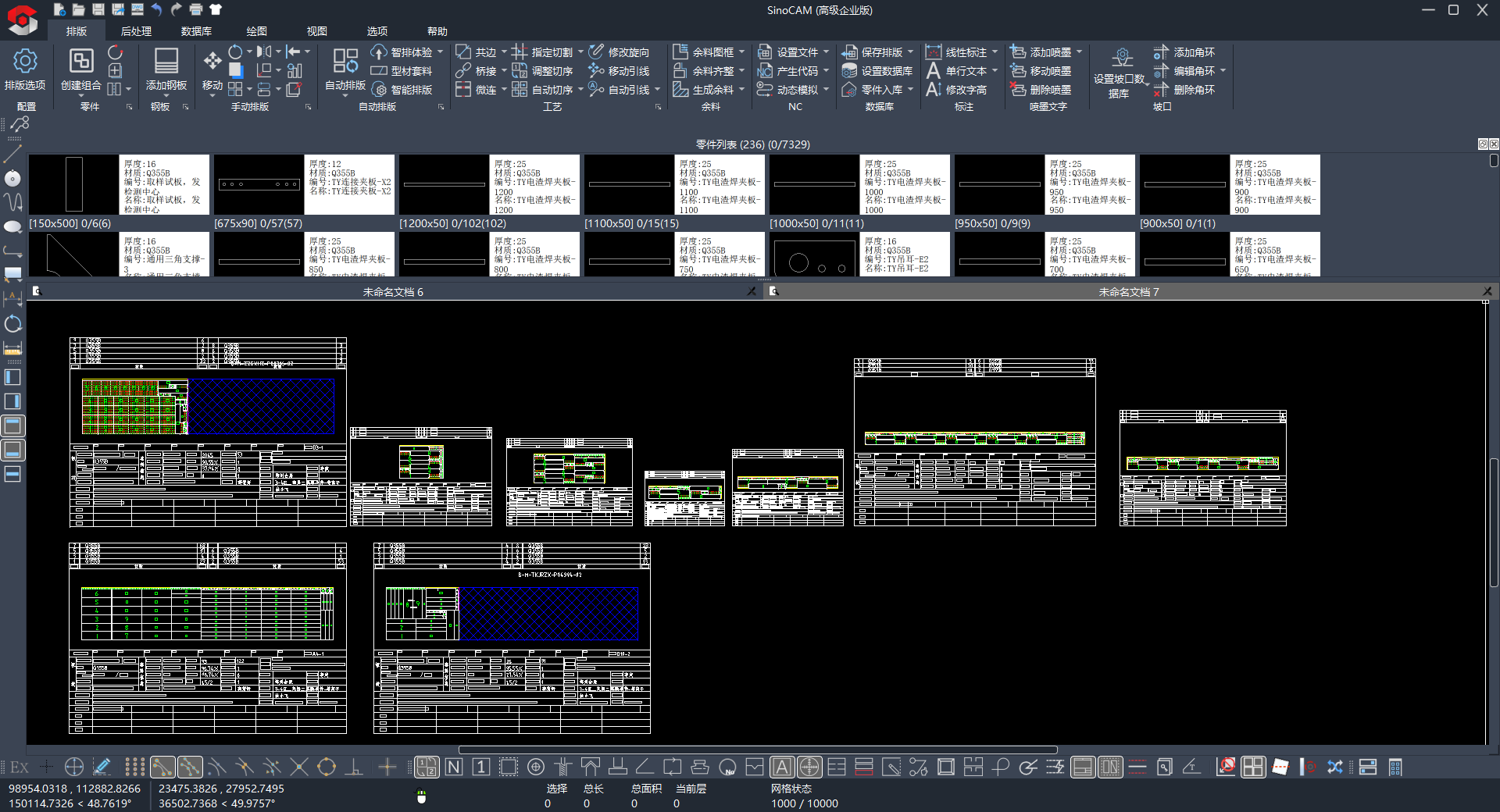1500x812 pixels.
Task: Expand the 共边 dropdown arrow
Action: (x=504, y=52)
